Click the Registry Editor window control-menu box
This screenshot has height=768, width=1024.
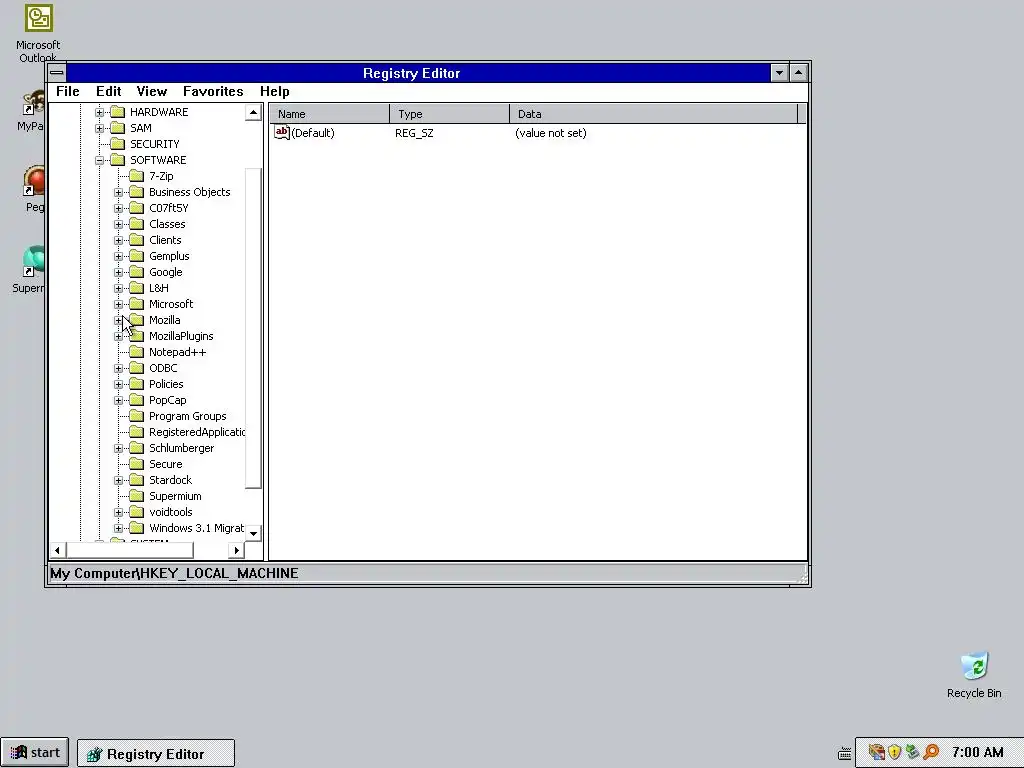[x=57, y=72]
